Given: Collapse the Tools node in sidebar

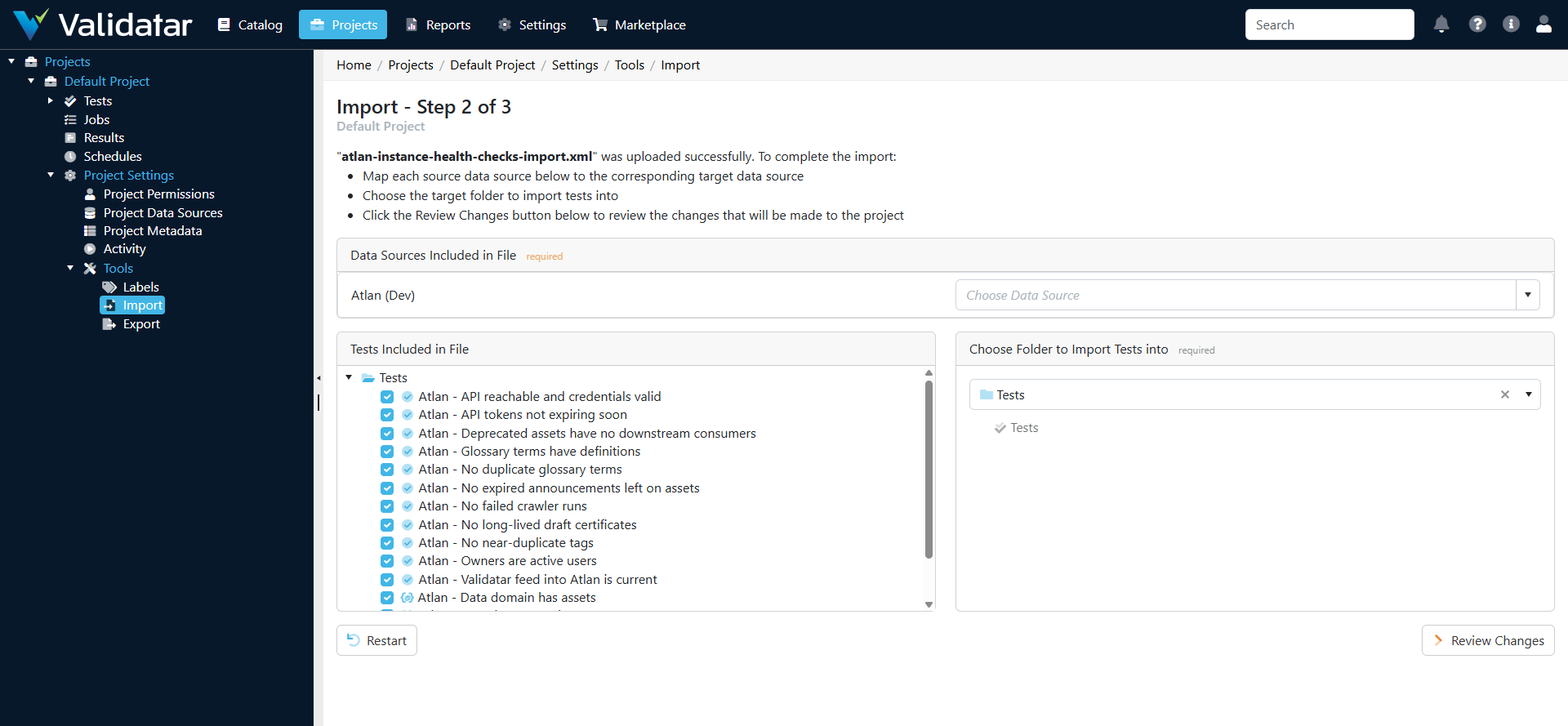Looking at the screenshot, I should click(x=70, y=269).
